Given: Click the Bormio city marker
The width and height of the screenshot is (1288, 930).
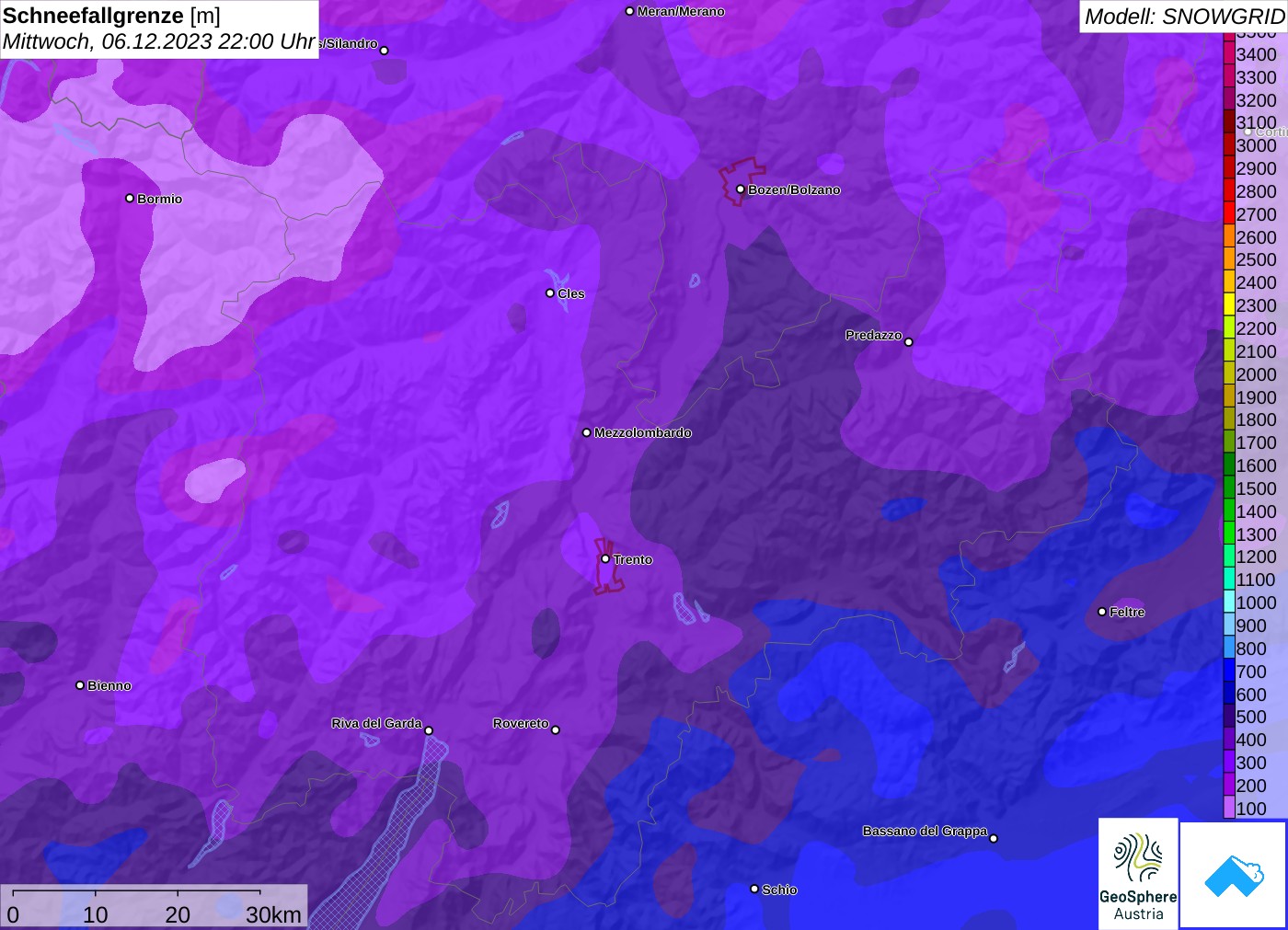Looking at the screenshot, I should [130, 198].
